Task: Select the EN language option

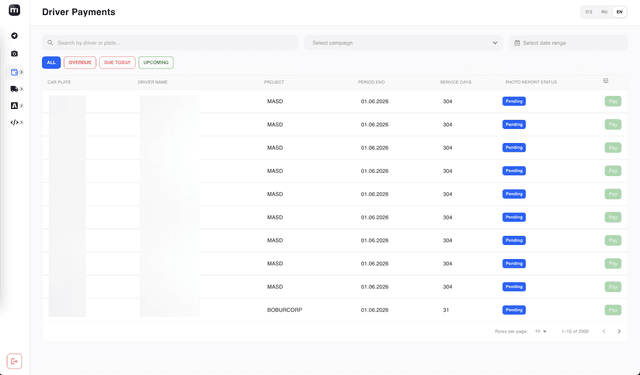Action: pos(620,12)
